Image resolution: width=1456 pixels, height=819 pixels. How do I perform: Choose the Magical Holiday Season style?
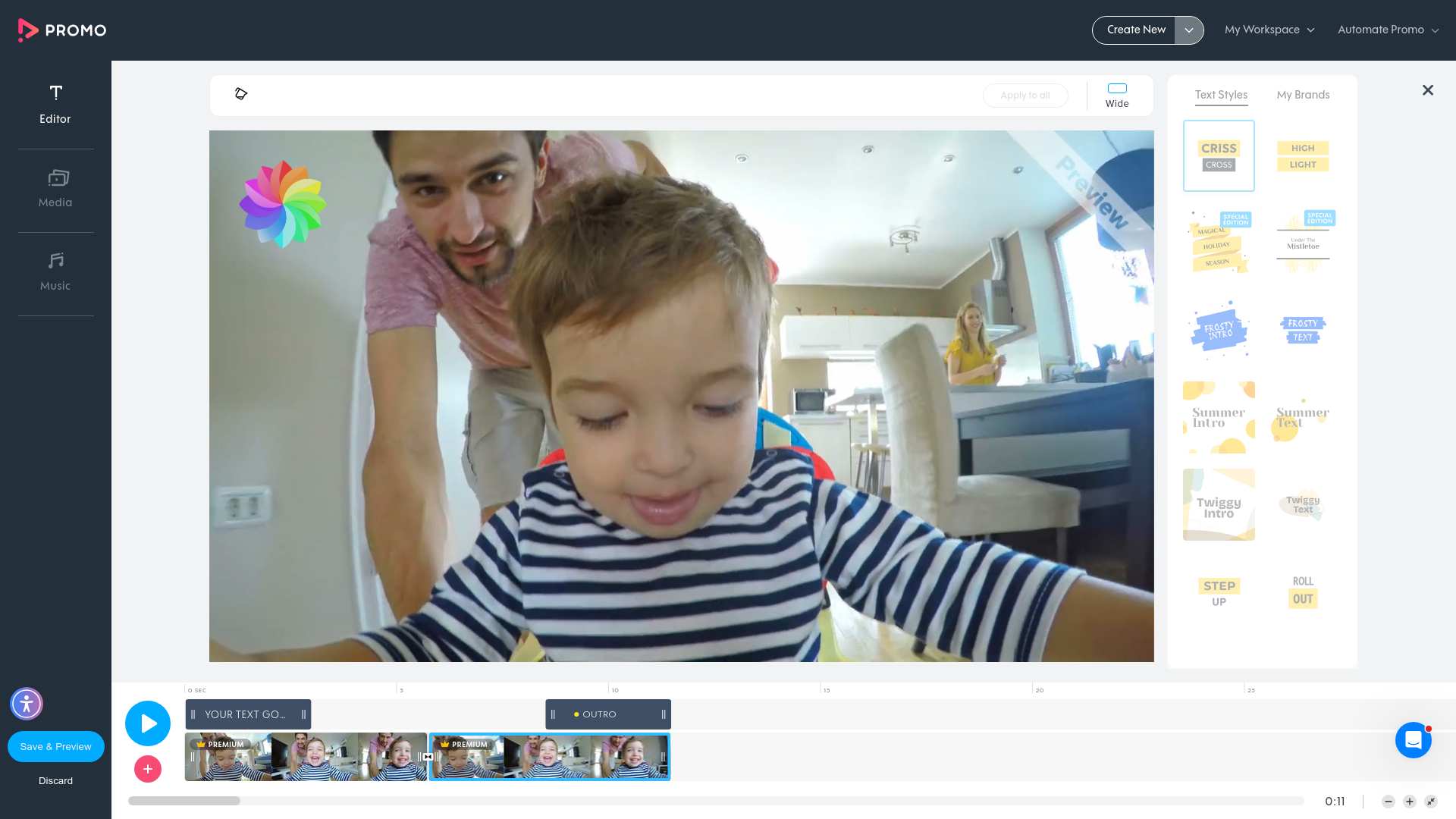coord(1219,243)
